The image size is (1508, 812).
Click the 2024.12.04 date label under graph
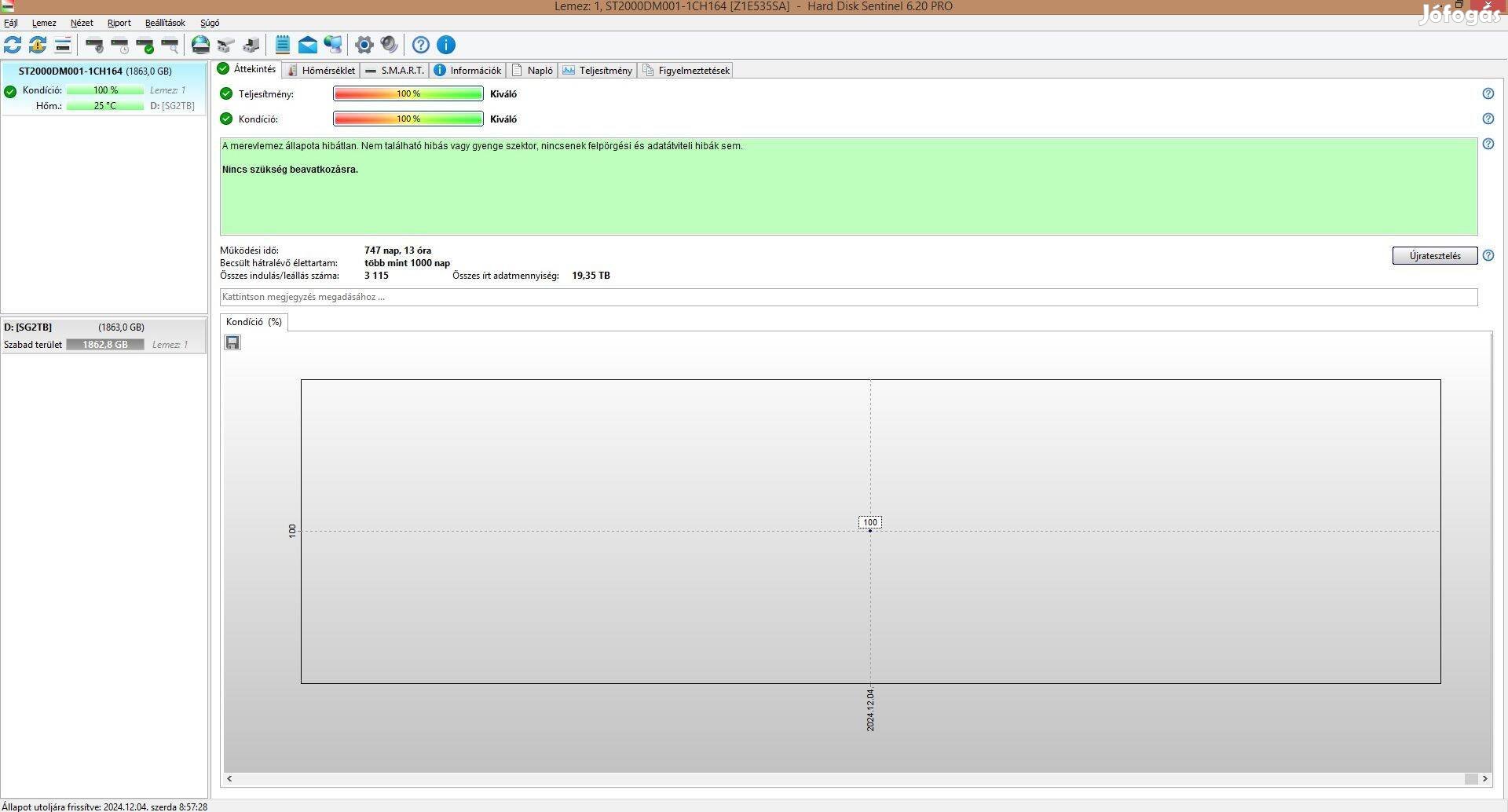coord(870,710)
